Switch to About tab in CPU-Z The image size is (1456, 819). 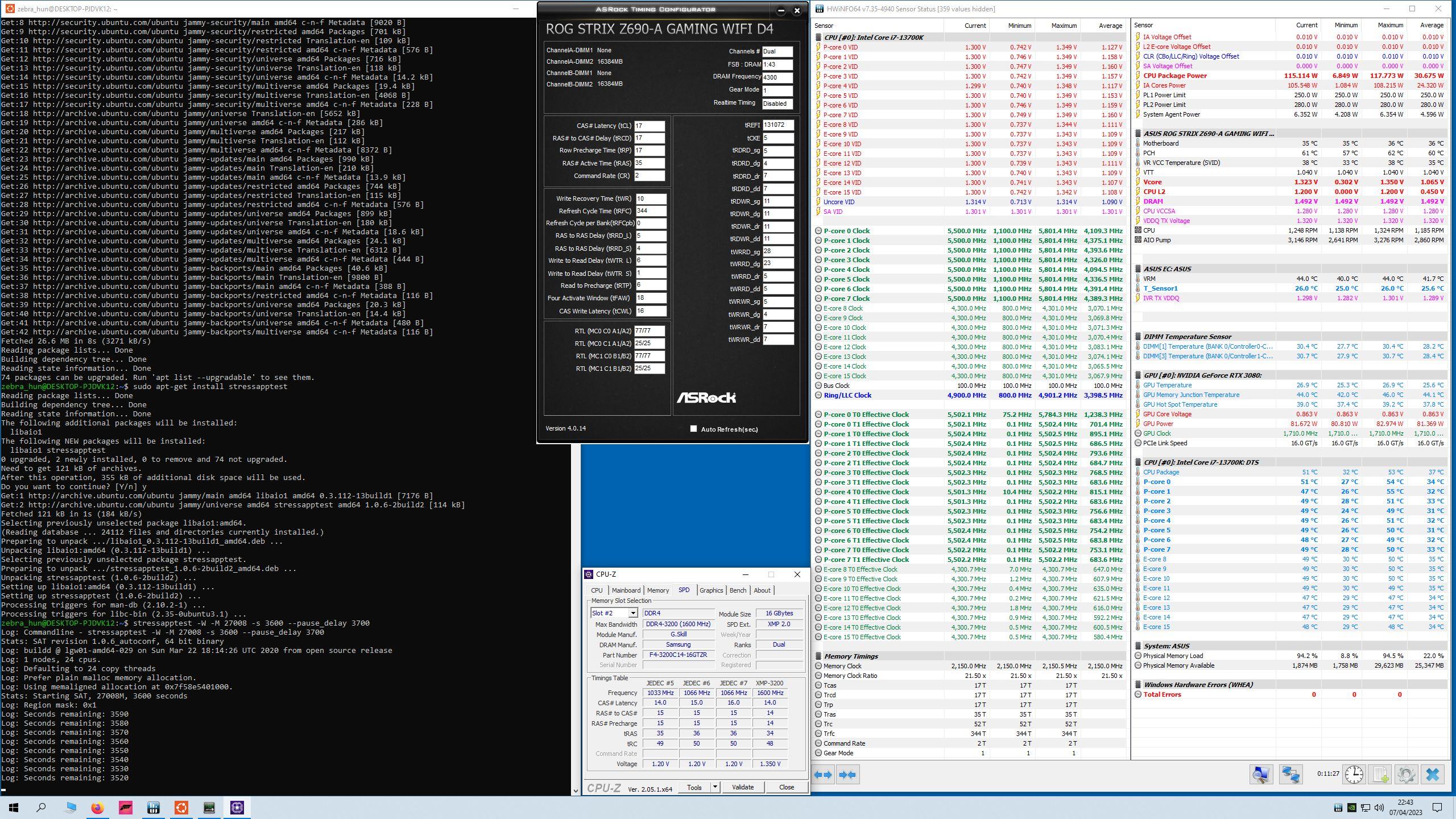point(762,590)
